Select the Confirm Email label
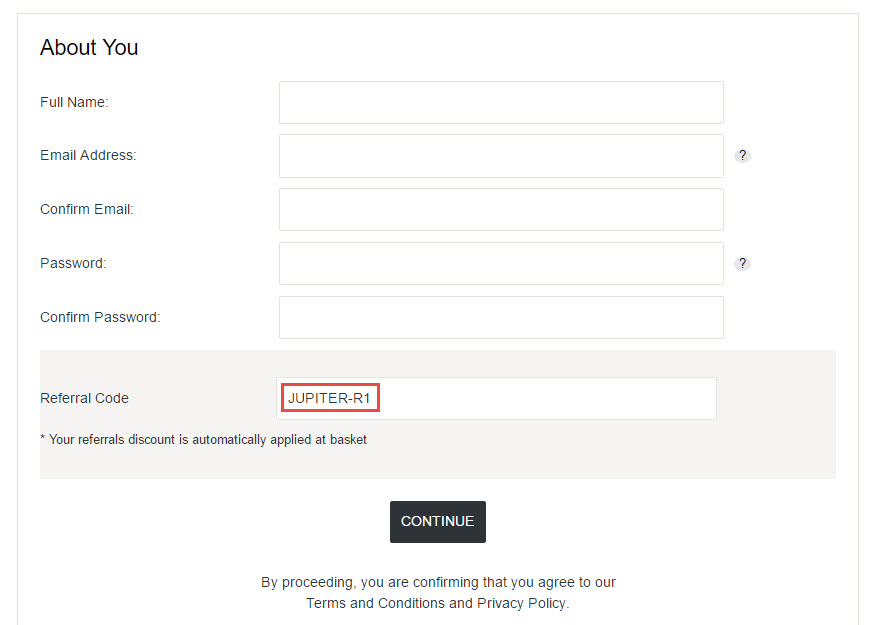869x625 pixels. 87,209
